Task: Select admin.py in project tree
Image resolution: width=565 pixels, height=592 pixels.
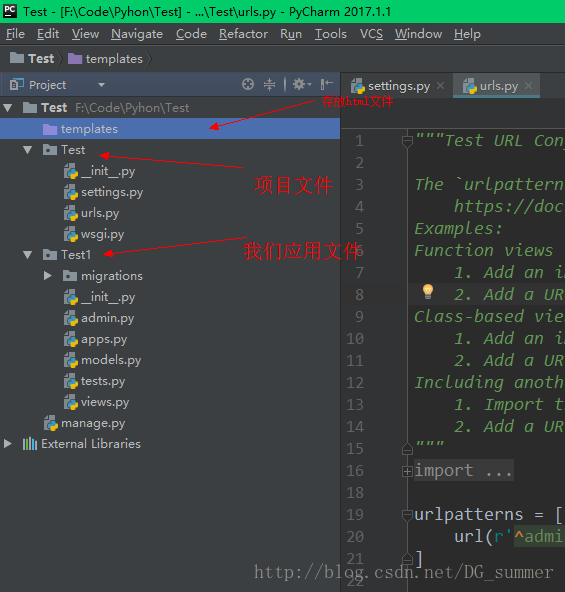Action: 108,318
